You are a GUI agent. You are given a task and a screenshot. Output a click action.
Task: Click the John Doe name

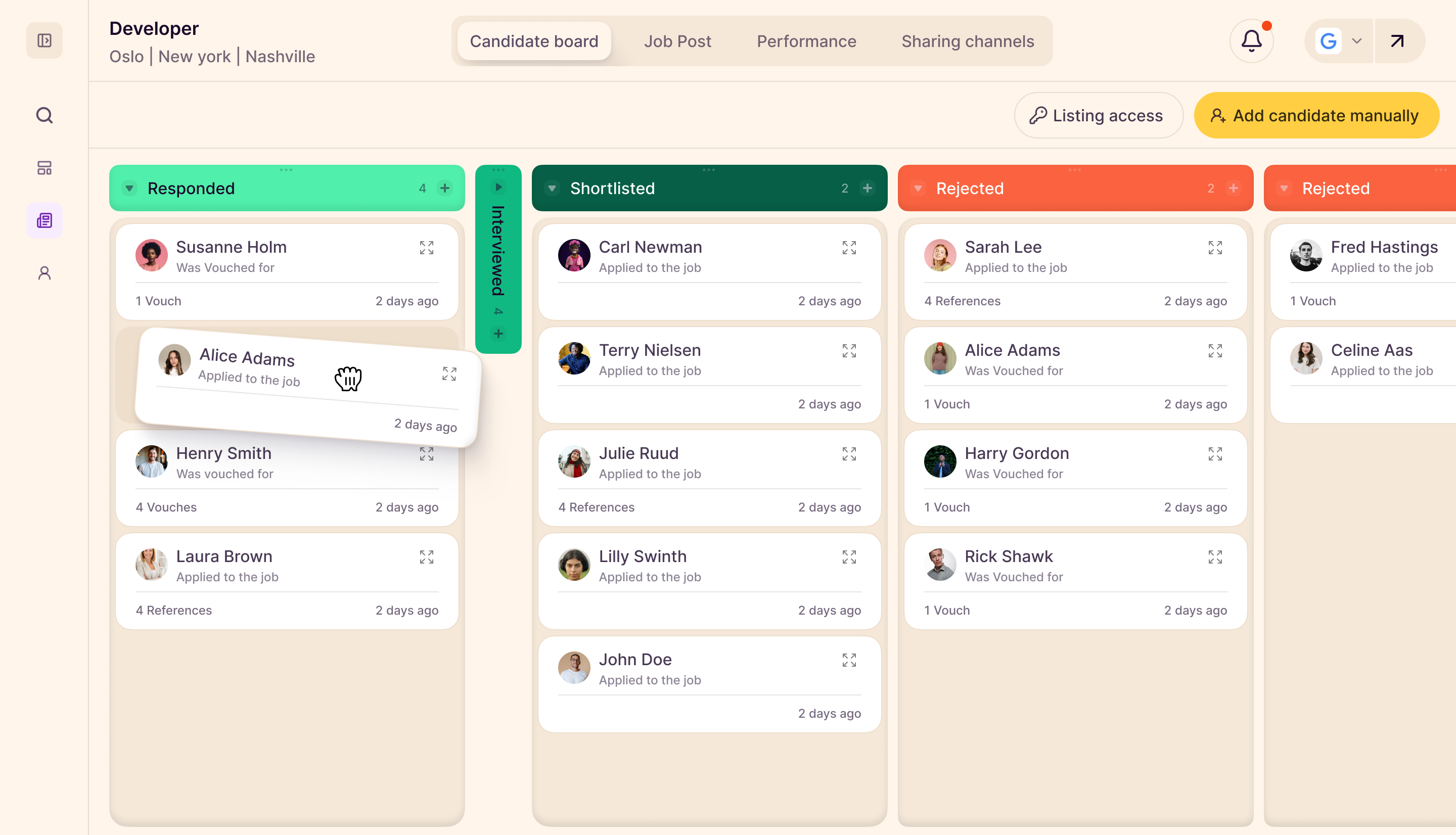click(635, 660)
